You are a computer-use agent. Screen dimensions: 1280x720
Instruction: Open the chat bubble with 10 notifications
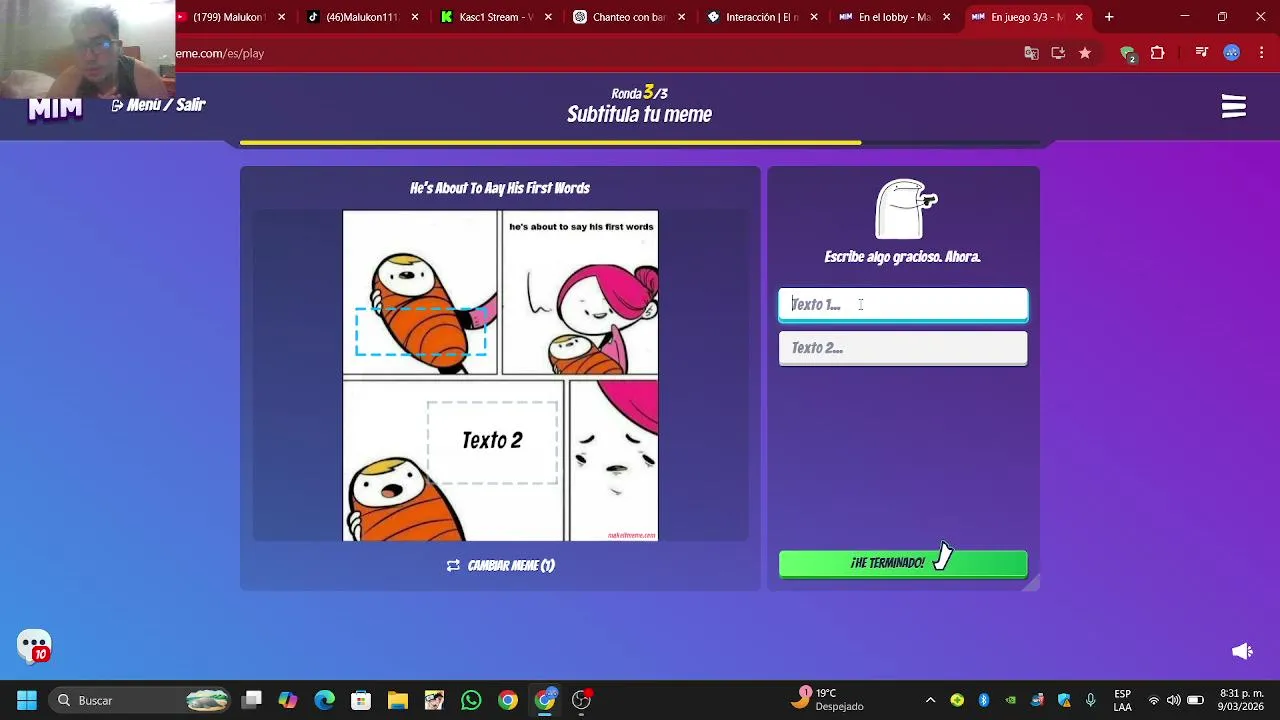click(34, 646)
